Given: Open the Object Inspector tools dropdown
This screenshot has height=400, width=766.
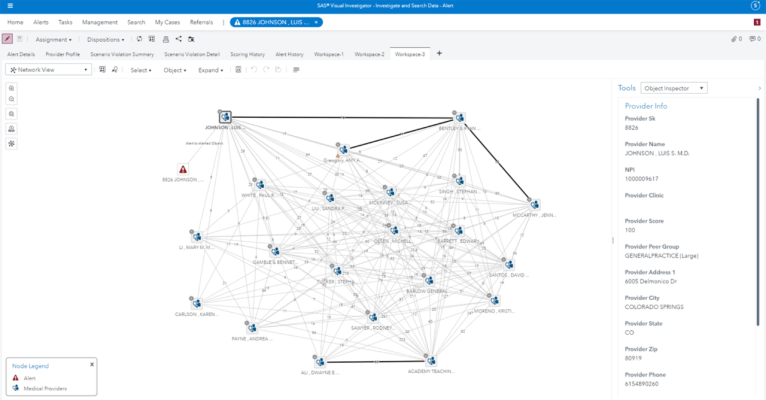Looking at the screenshot, I should [676, 88].
